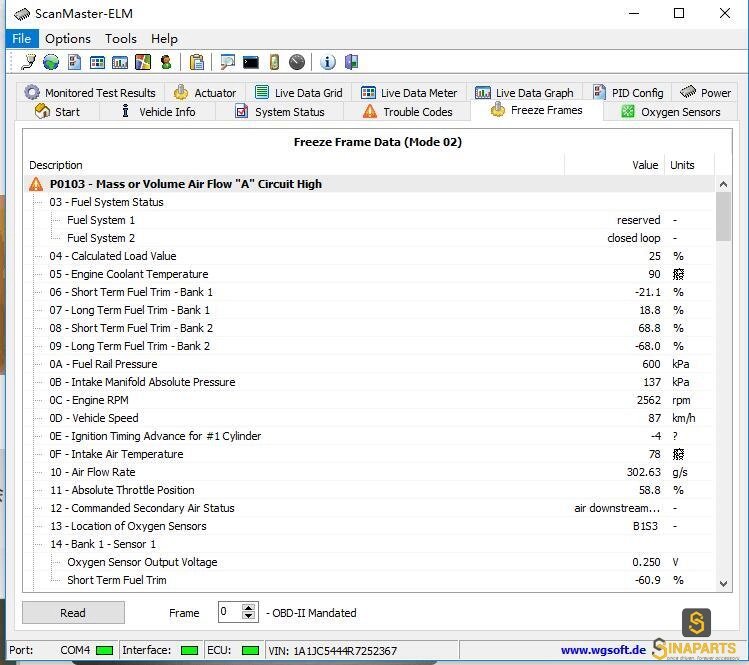Click the four-color squares toolbar icon
Image resolution: width=749 pixels, height=665 pixels.
pyautogui.click(x=143, y=62)
